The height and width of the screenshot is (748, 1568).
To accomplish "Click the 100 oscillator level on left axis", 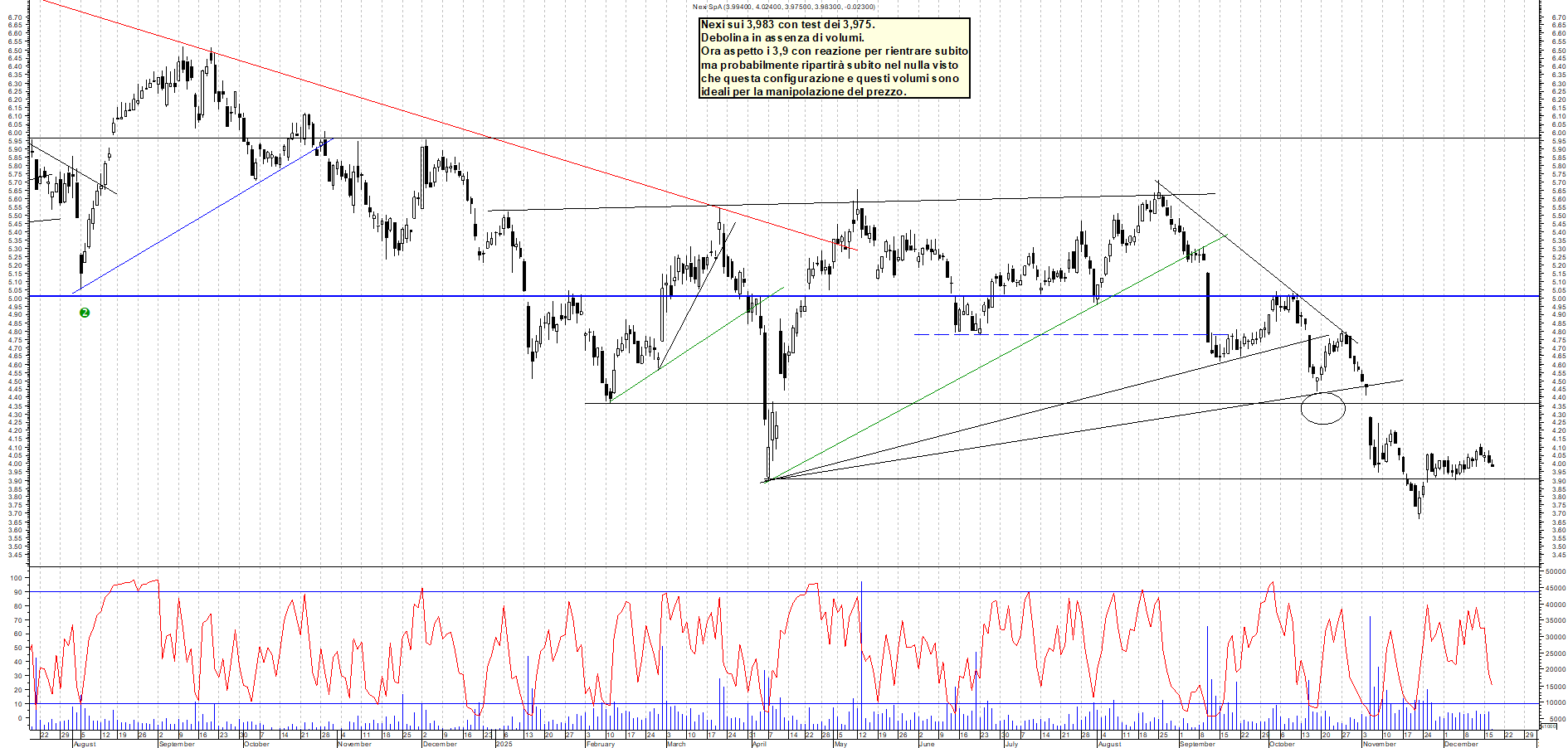I will pos(17,577).
